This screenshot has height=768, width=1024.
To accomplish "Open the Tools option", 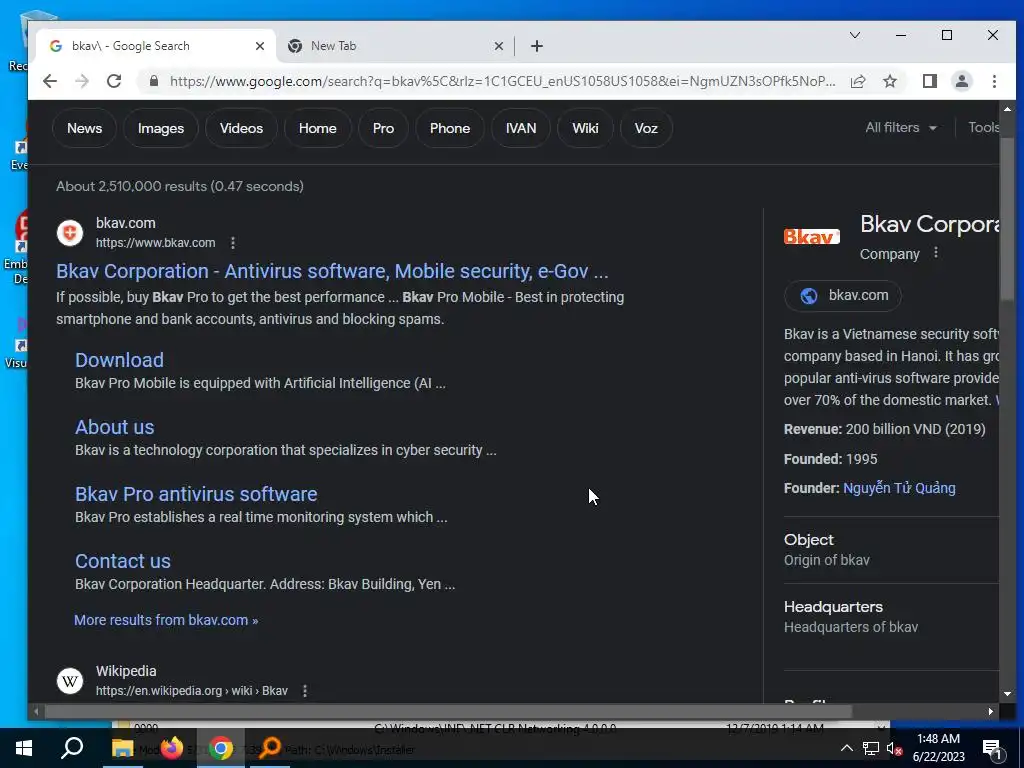I will click(x=983, y=127).
